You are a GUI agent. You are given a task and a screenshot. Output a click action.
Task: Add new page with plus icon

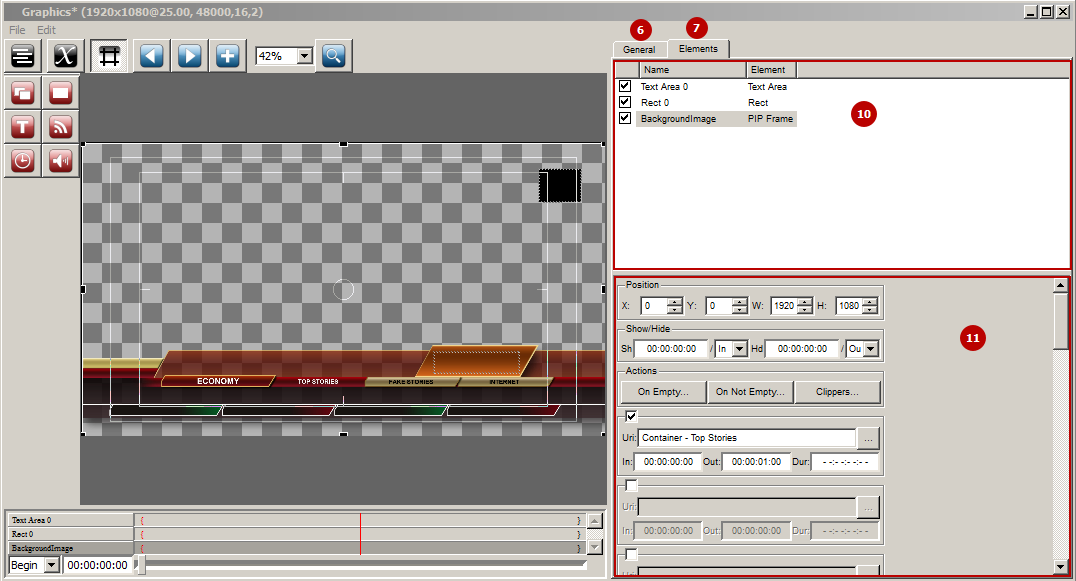[227, 56]
